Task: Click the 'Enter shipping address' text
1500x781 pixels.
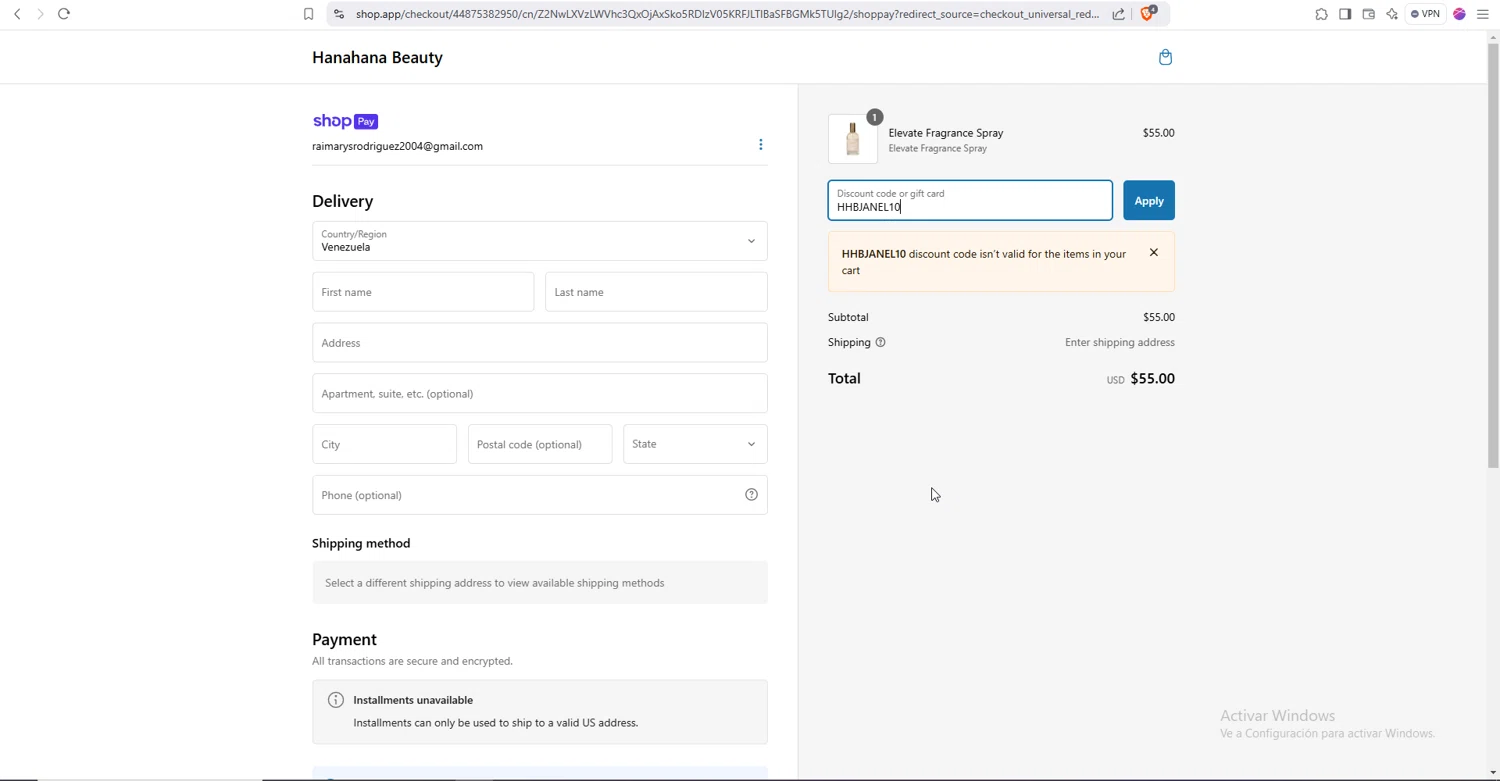Action: click(x=1119, y=342)
